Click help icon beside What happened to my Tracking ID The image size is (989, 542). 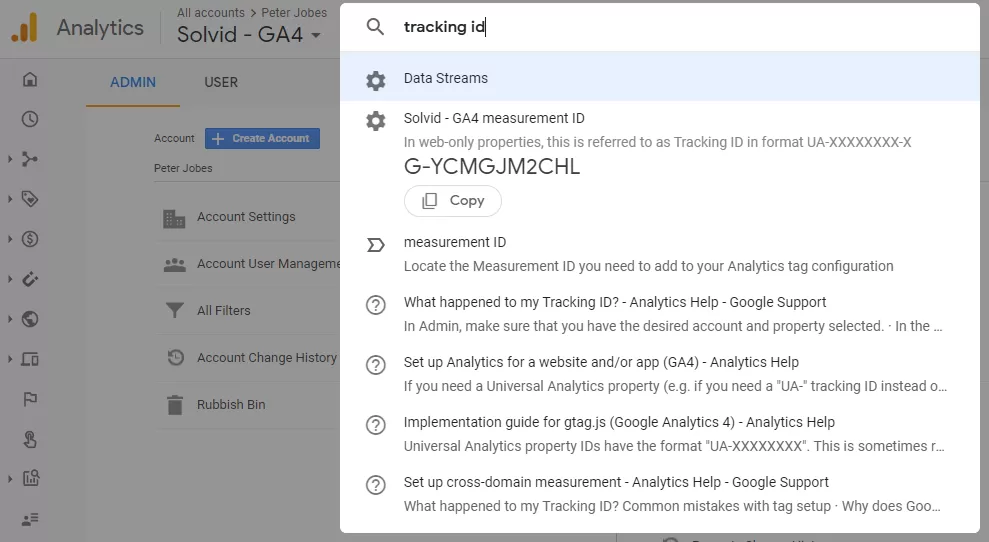[x=375, y=305]
